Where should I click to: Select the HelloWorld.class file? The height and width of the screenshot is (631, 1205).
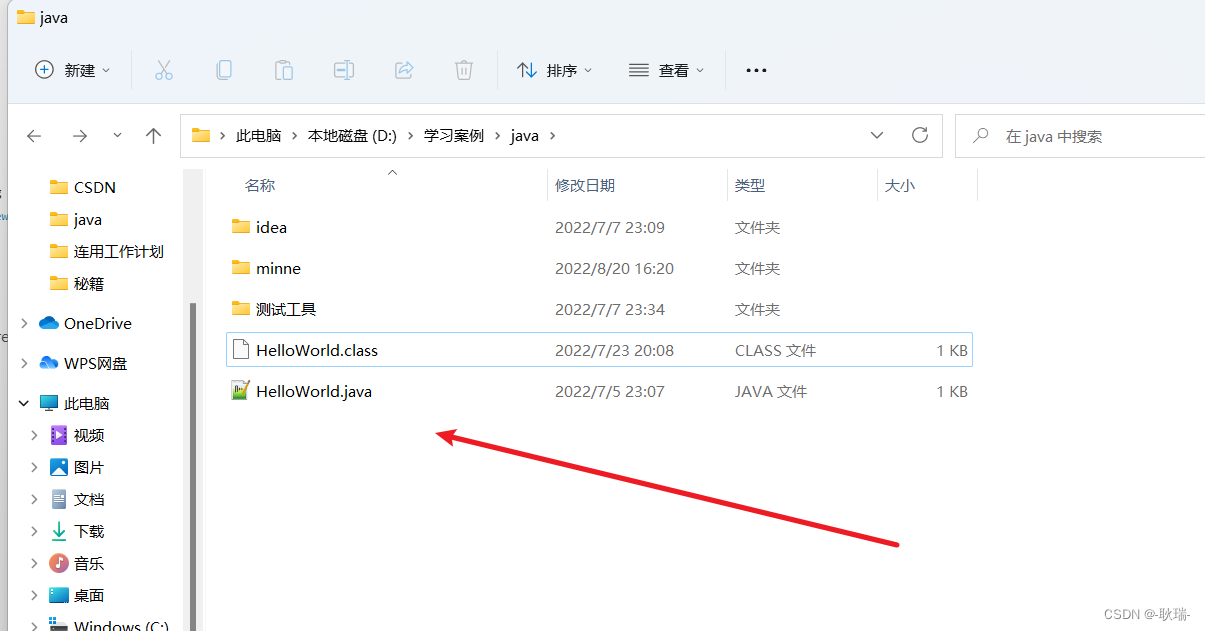click(x=599, y=350)
